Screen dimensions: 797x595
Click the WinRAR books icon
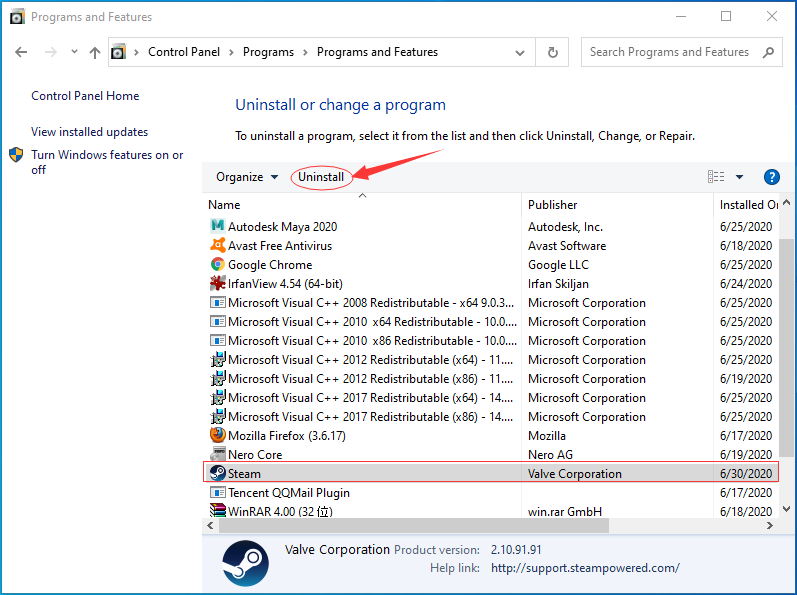pyautogui.click(x=218, y=510)
